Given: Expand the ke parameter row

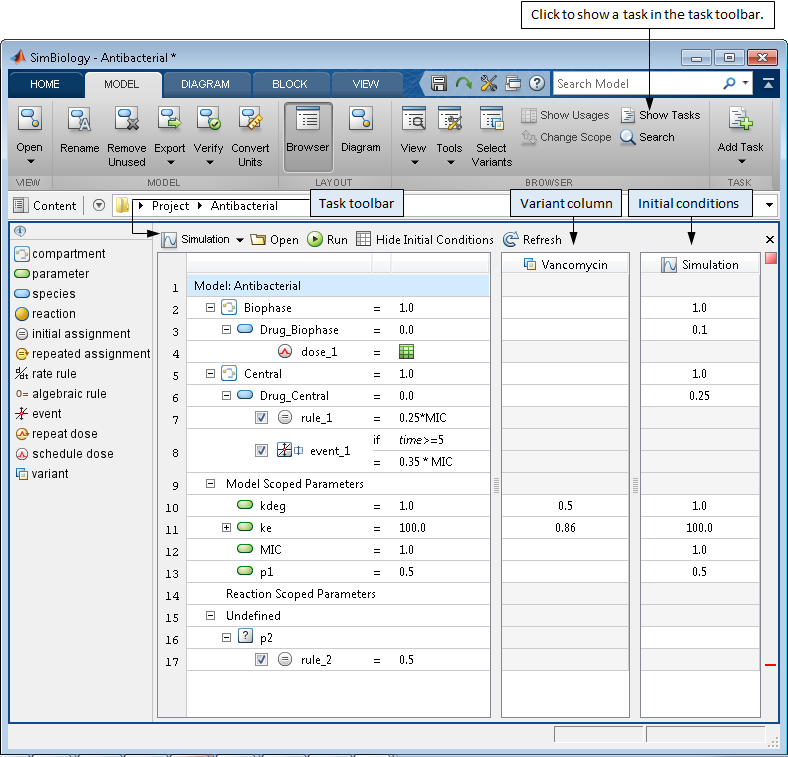Looking at the screenshot, I should 227,528.
